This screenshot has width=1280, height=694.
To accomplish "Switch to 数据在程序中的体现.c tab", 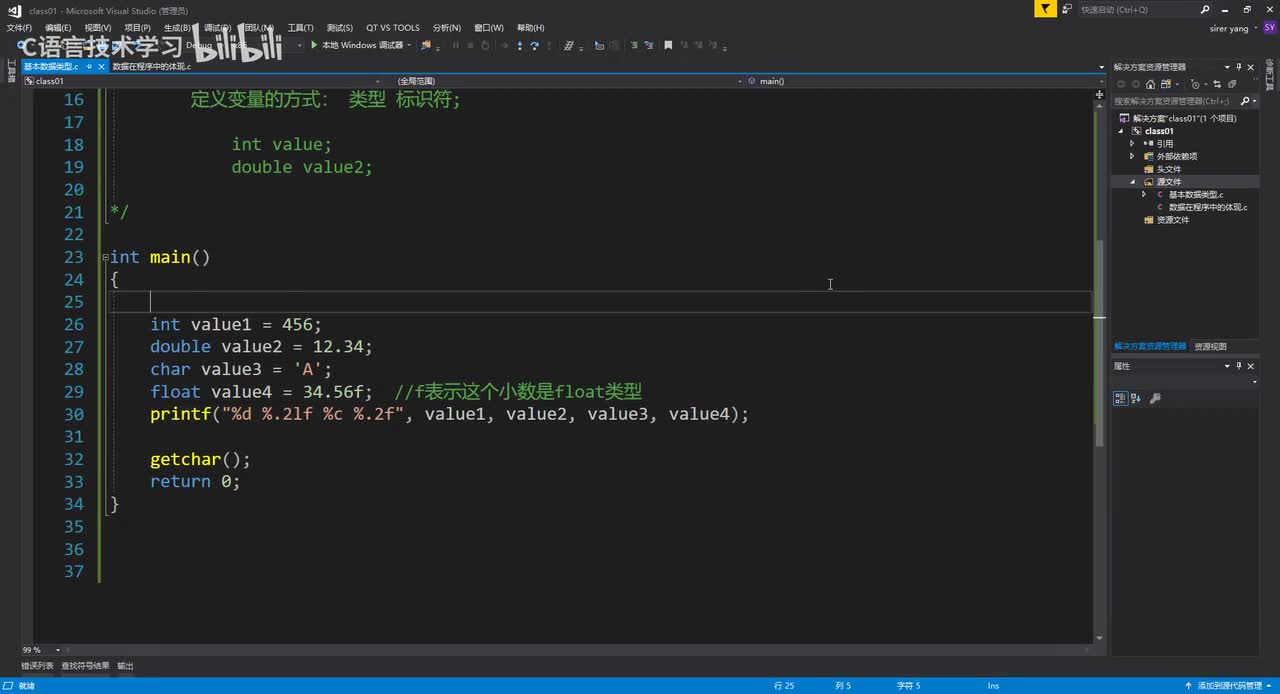I will [x=151, y=67].
